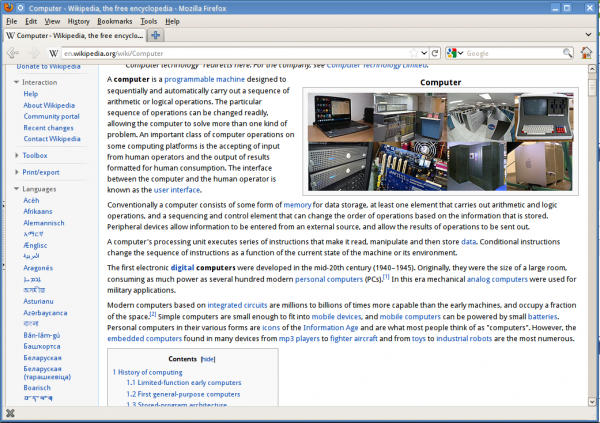This screenshot has width=600, height=423.
Task: Switch to Boarisch language version
Action: tap(37, 388)
